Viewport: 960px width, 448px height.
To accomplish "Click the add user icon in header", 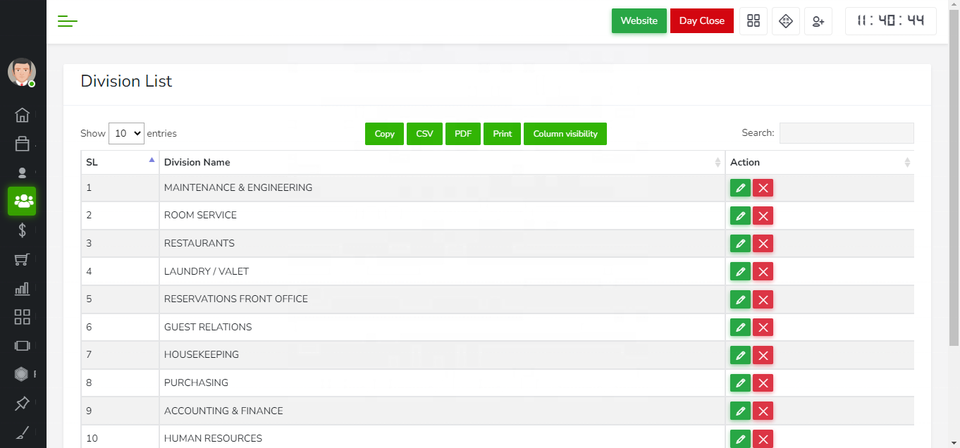I will pos(819,21).
